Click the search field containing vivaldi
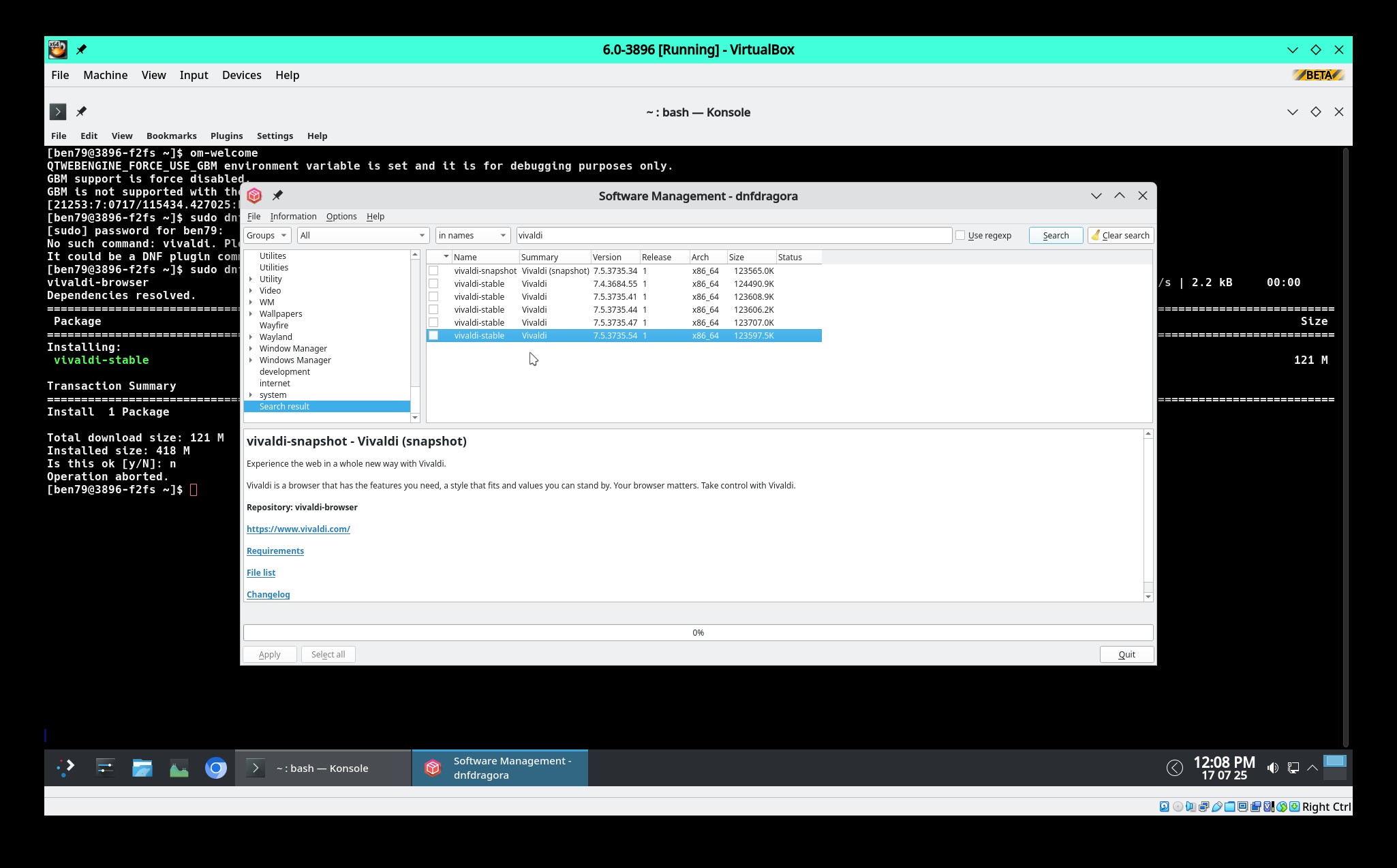This screenshot has width=1397, height=868. point(734,235)
